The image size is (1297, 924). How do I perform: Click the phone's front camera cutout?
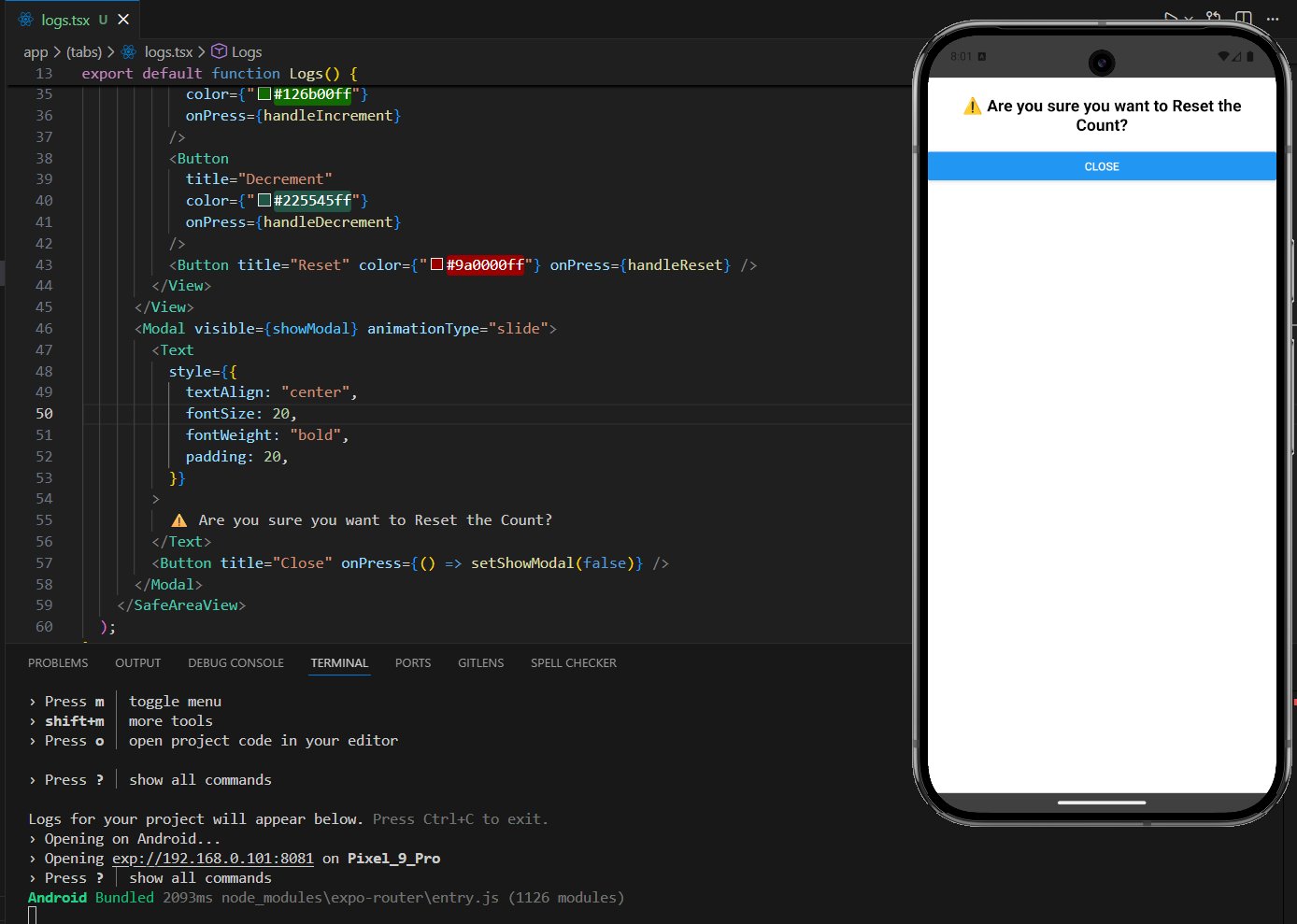click(1102, 63)
